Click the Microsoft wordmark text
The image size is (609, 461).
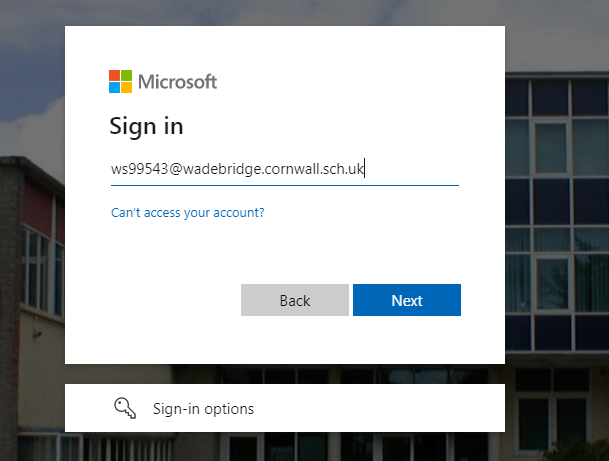(177, 82)
